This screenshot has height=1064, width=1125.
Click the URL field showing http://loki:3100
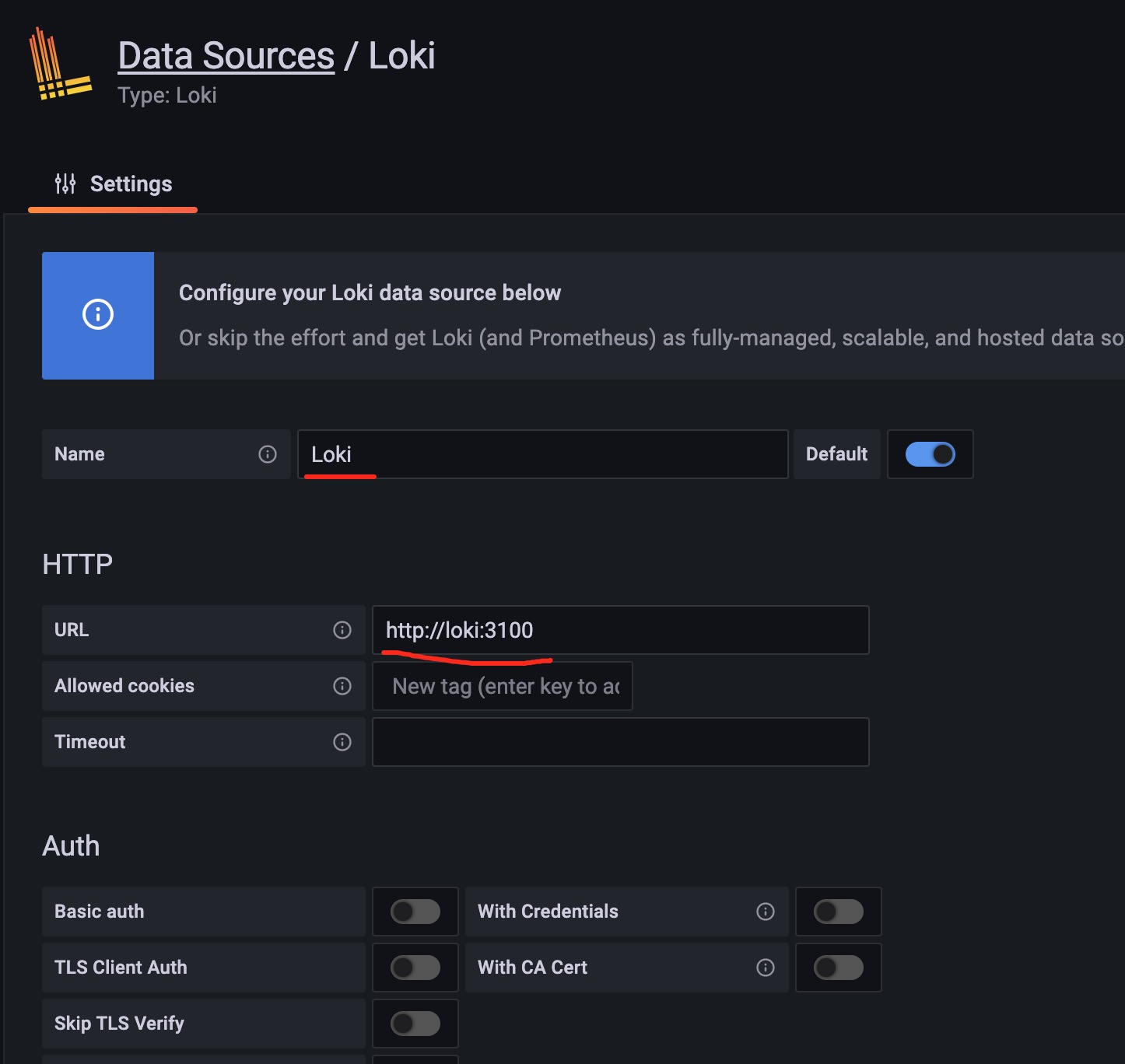pyautogui.click(x=620, y=630)
